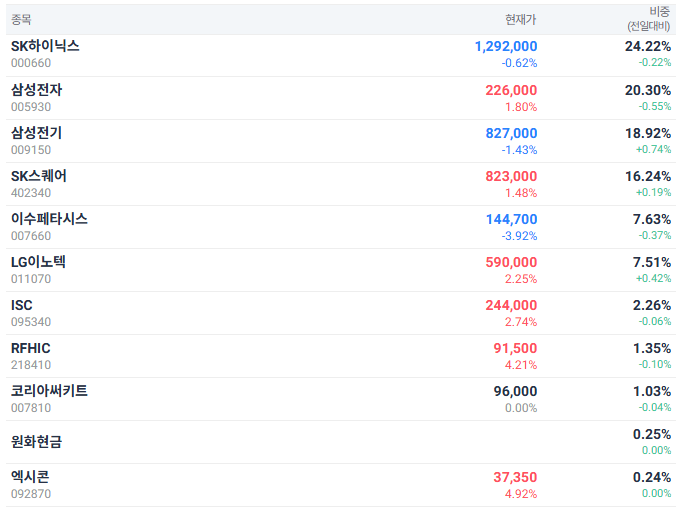Select stock code 009150
Image resolution: width=689 pixels, height=519 pixels.
point(31,150)
